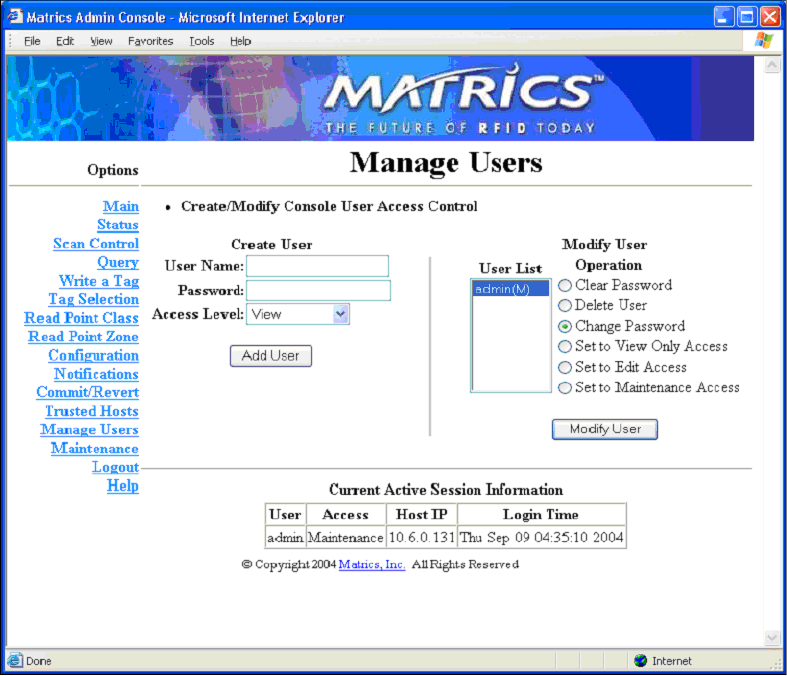The width and height of the screenshot is (787, 676).
Task: Select the Delete User operation
Action: [565, 306]
